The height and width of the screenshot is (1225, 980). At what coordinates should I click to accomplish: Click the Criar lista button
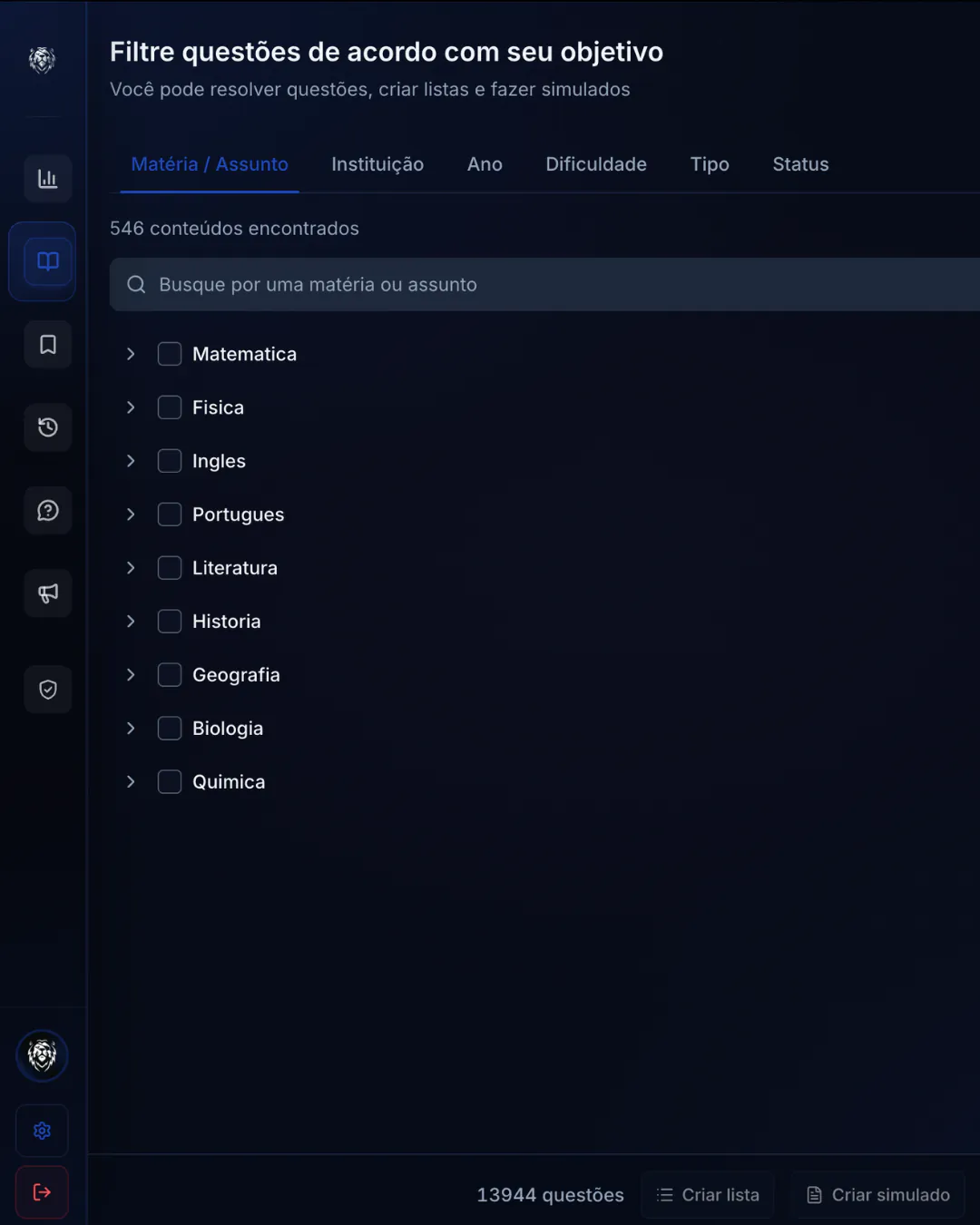pyautogui.click(x=708, y=1195)
